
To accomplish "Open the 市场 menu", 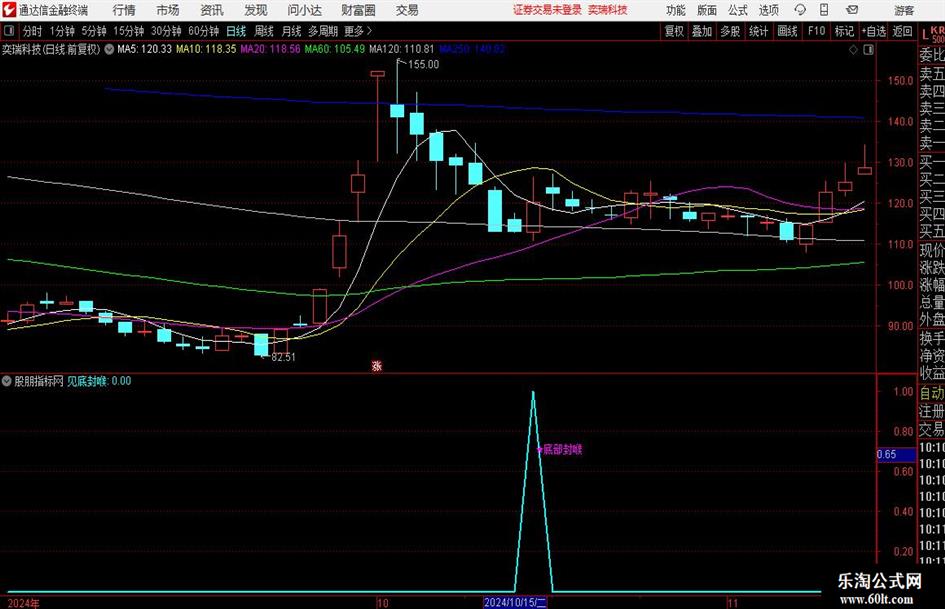I will pyautogui.click(x=168, y=10).
